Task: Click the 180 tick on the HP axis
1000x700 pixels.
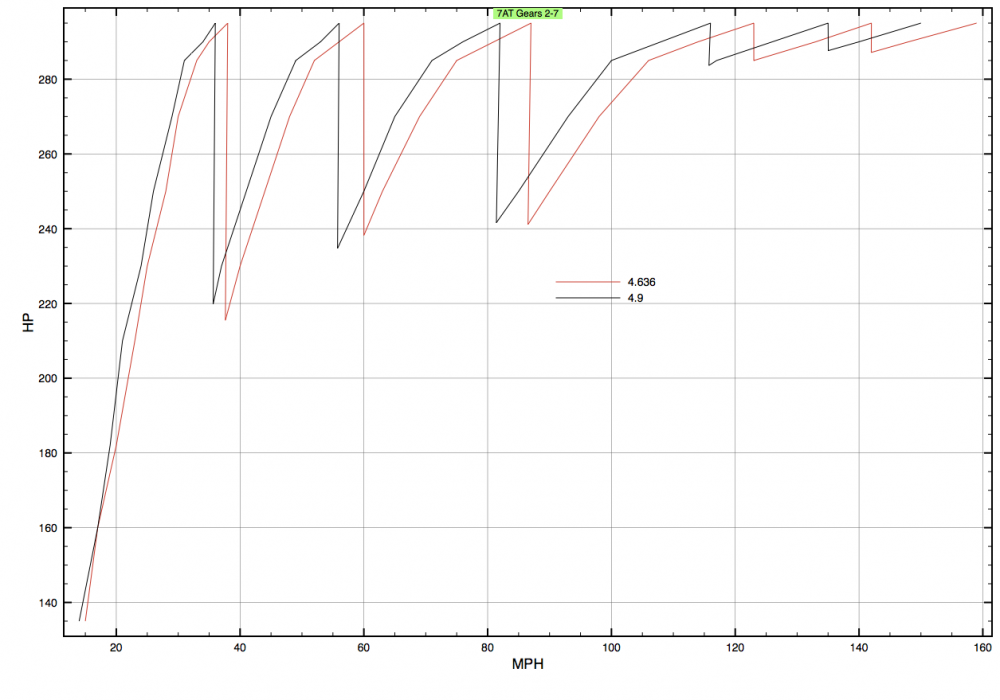Action: (48, 453)
